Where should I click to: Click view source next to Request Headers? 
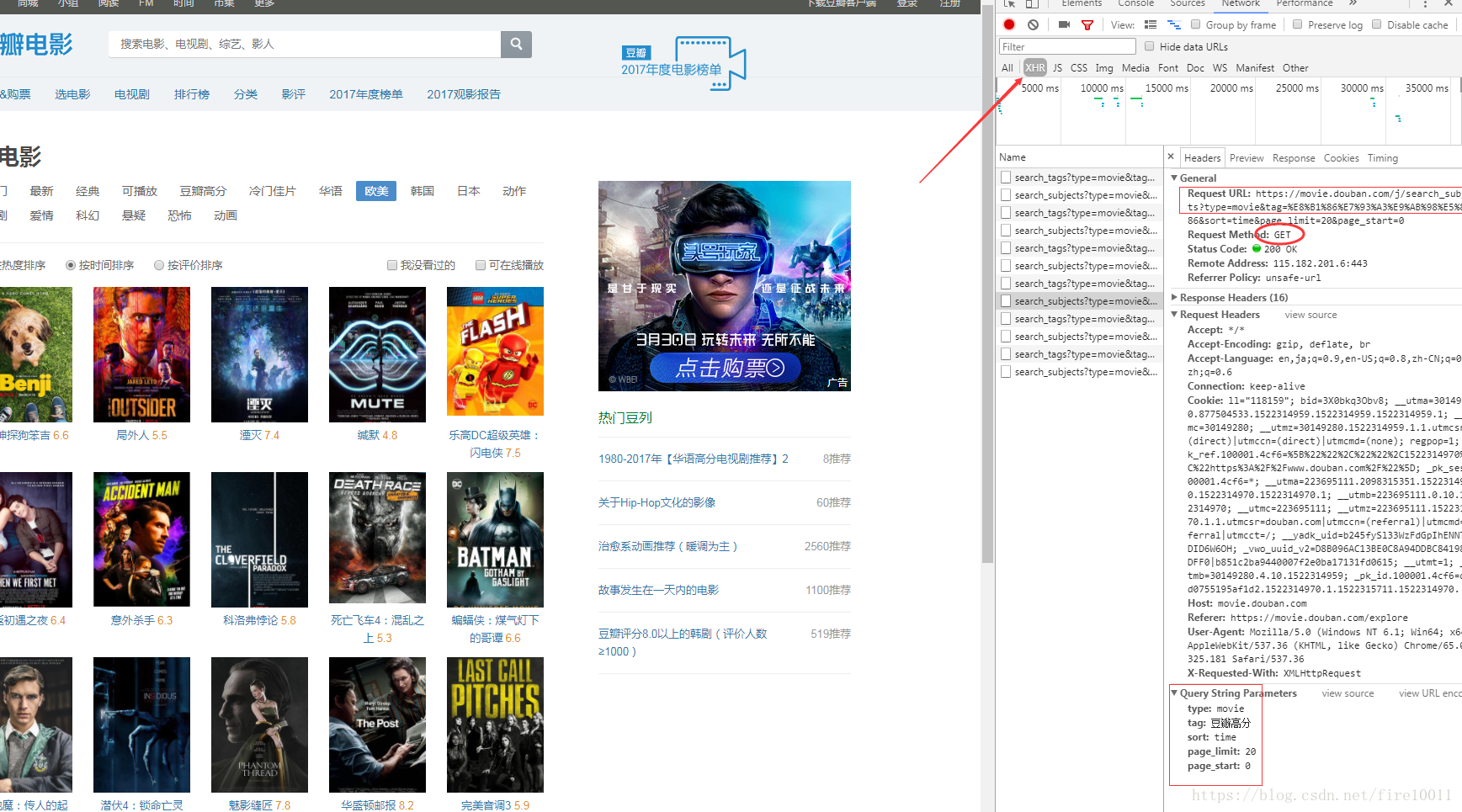tap(1310, 315)
